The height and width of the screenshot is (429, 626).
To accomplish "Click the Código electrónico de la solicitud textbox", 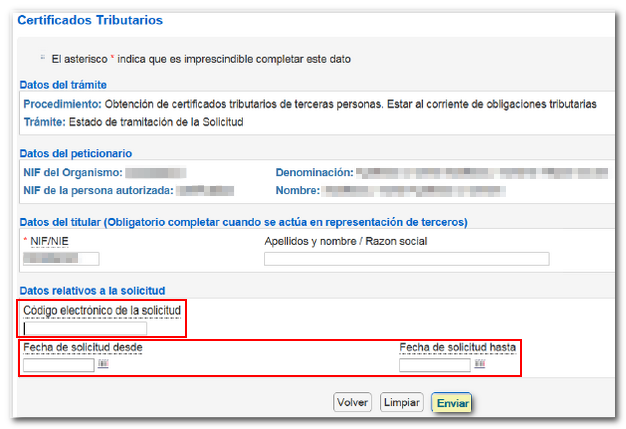I will click(85, 329).
